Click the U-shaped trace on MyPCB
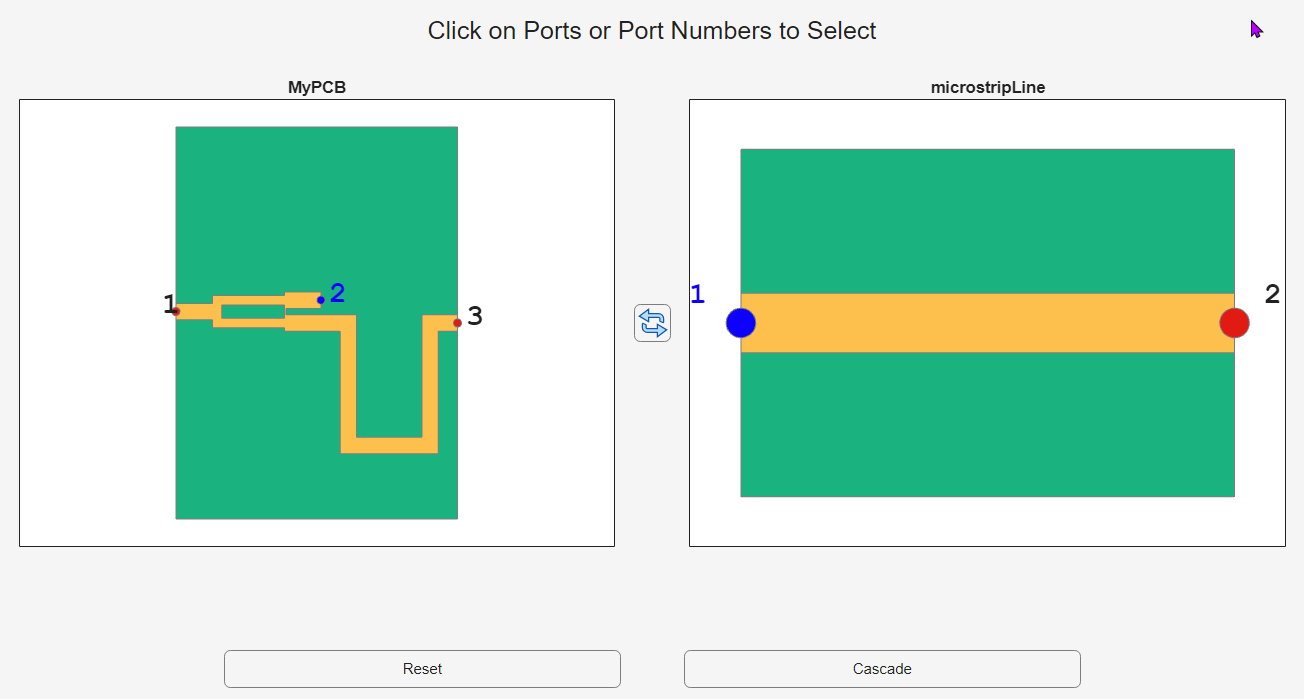The image size is (1304, 699). pyautogui.click(x=389, y=445)
